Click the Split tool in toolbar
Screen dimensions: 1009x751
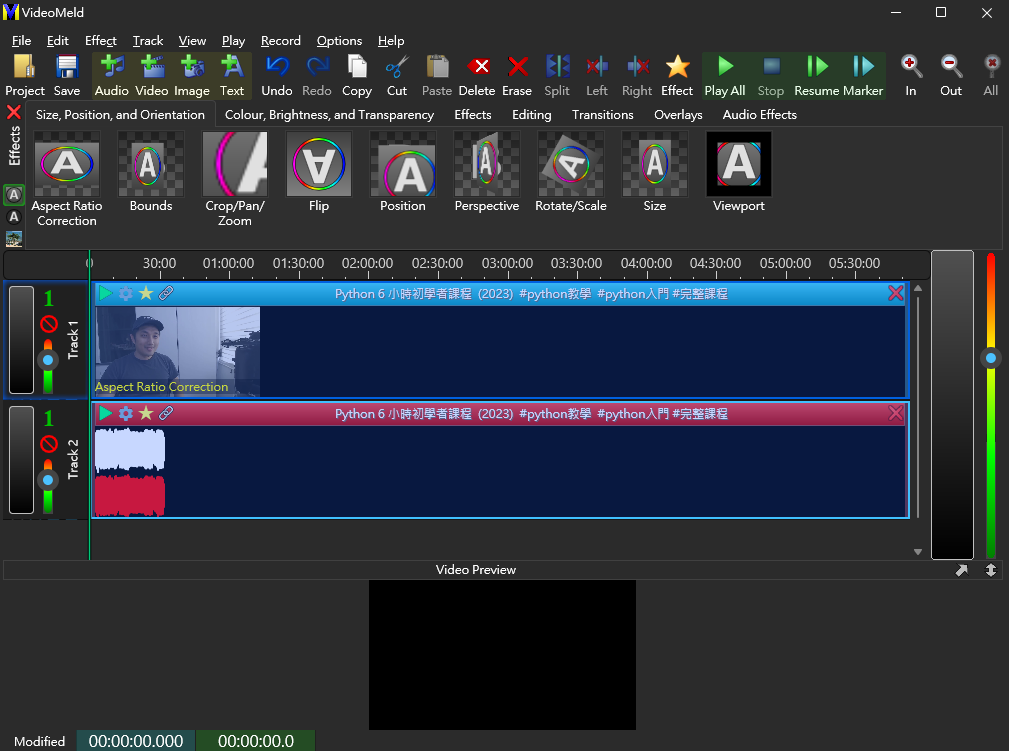[557, 75]
